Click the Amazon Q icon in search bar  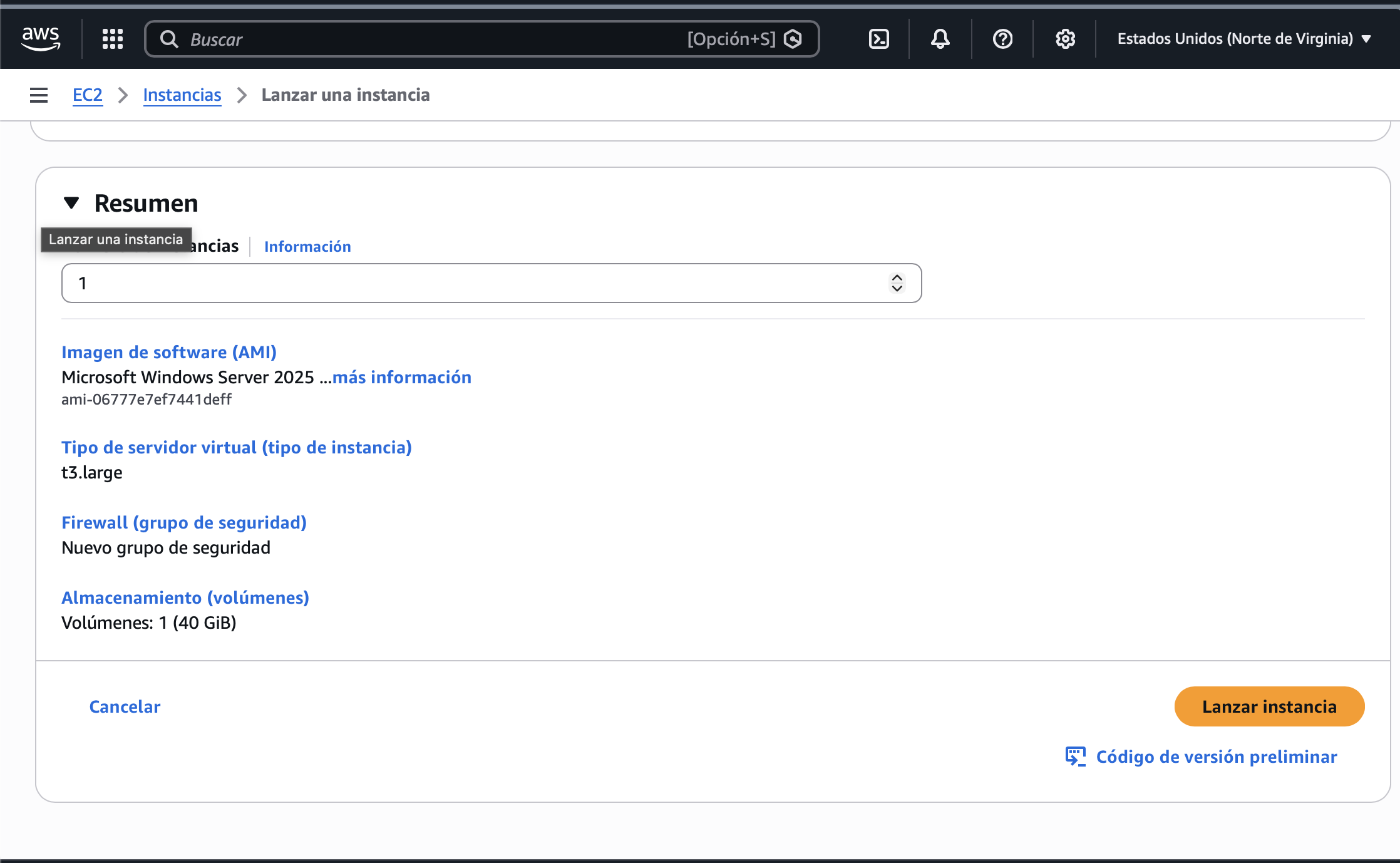793,39
